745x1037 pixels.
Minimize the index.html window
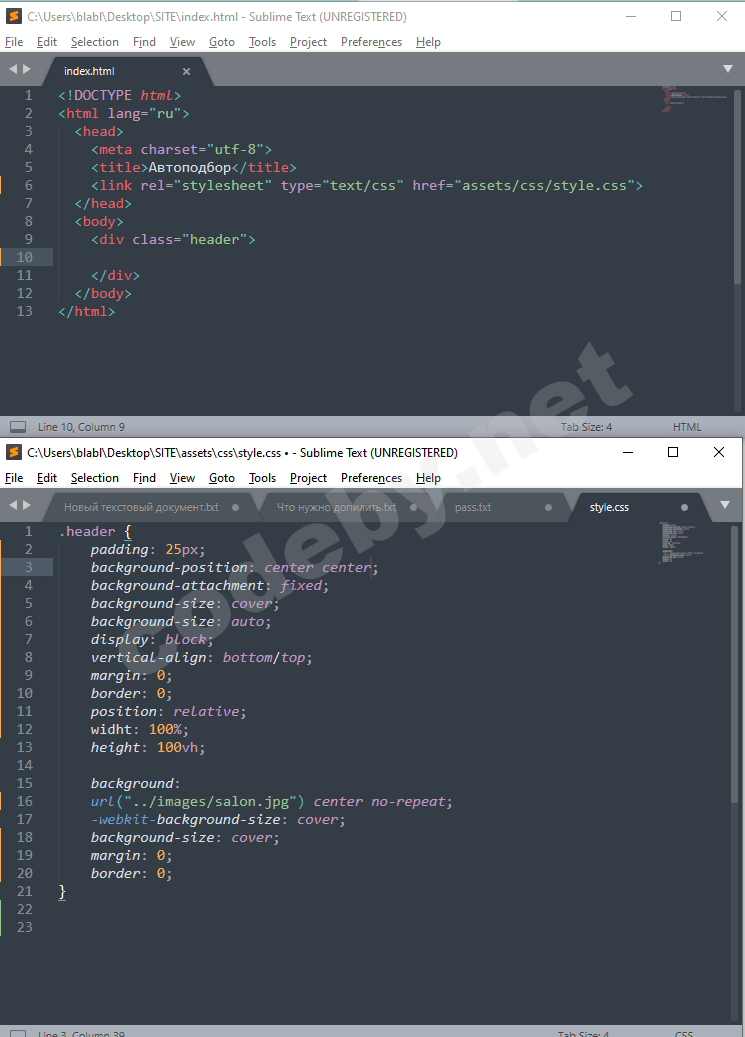[x=631, y=17]
